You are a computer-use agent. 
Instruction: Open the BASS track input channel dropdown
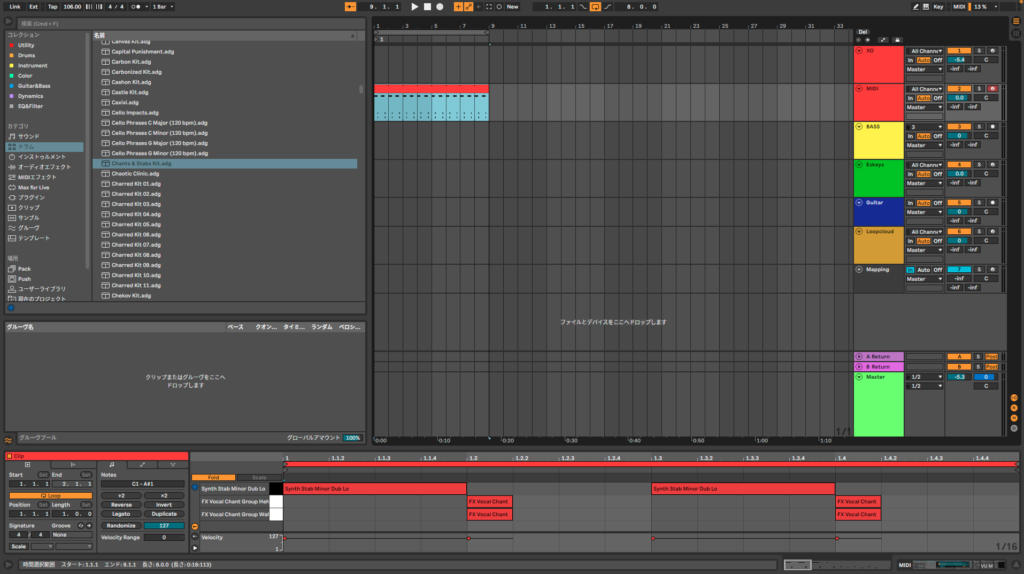pos(925,126)
